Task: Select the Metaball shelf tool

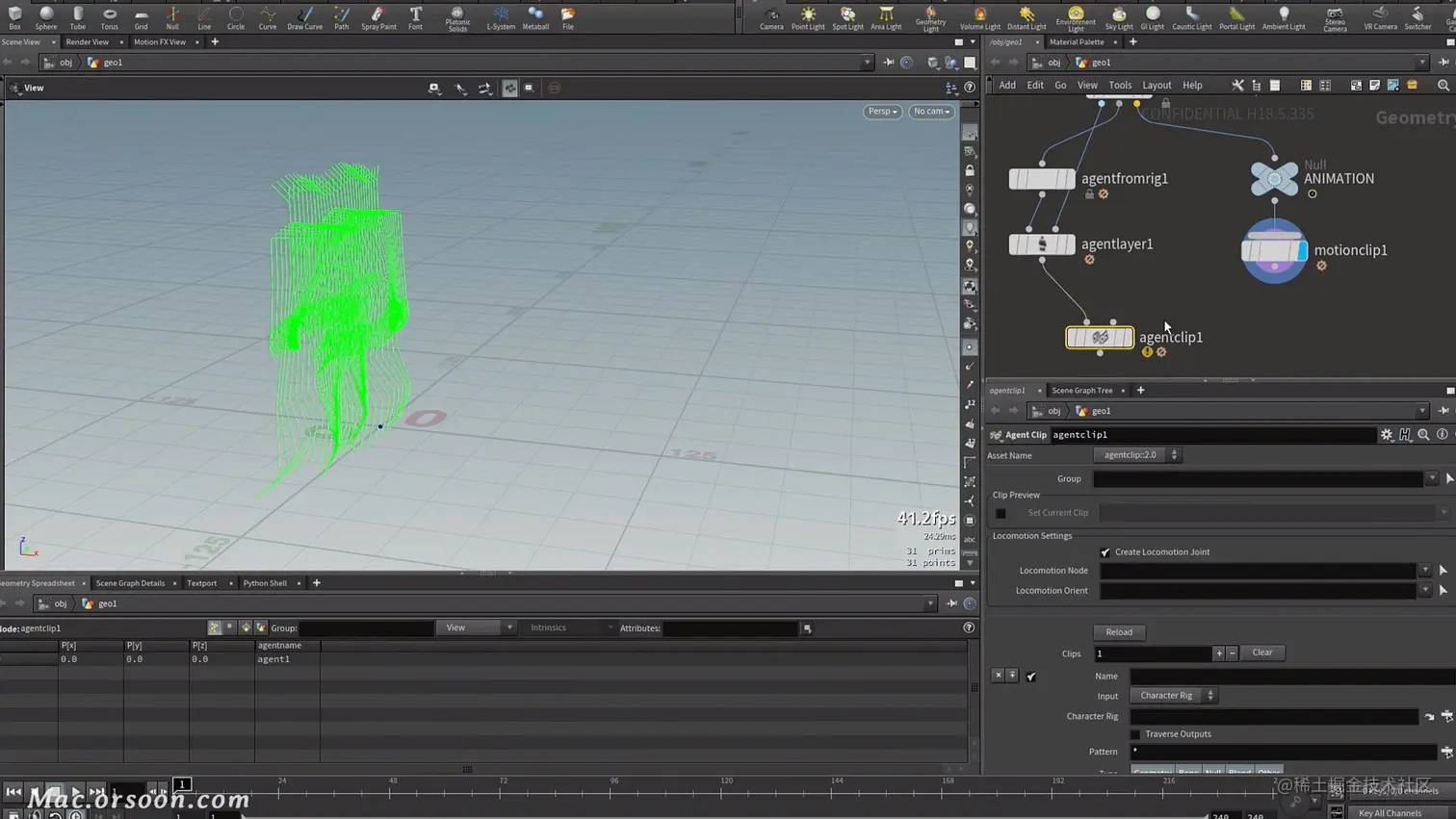Action: pyautogui.click(x=535, y=17)
